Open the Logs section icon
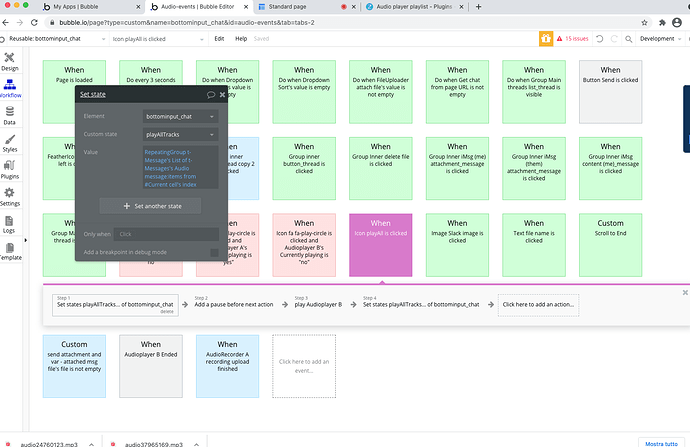 click(x=10, y=224)
